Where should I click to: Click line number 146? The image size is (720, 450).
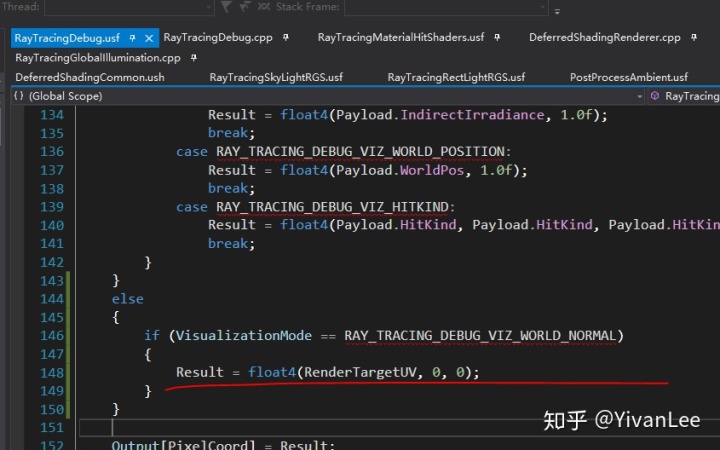click(x=52, y=336)
